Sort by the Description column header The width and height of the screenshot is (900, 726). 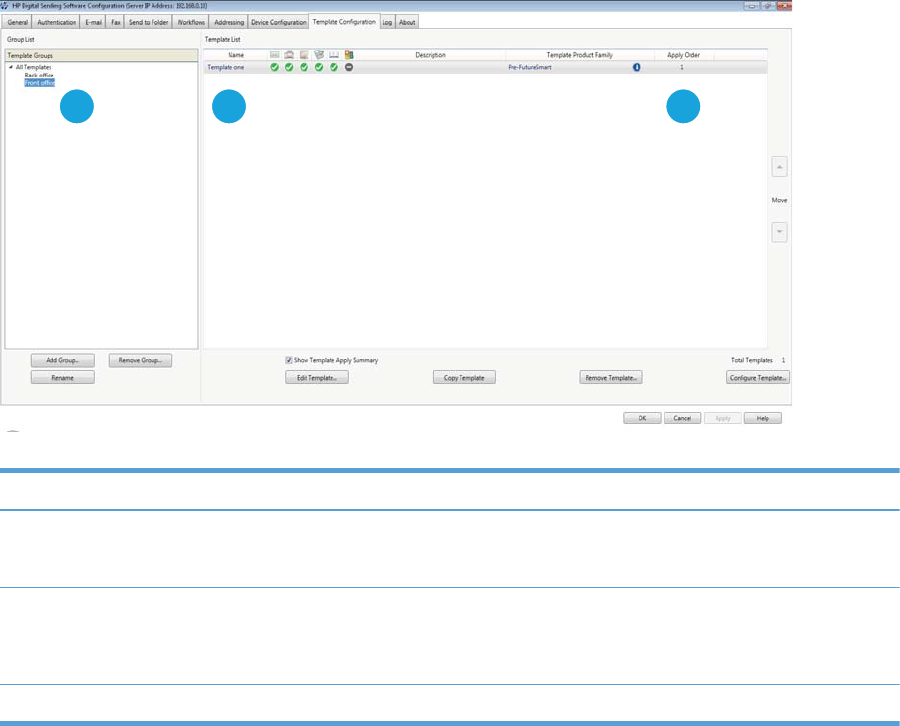pos(430,55)
